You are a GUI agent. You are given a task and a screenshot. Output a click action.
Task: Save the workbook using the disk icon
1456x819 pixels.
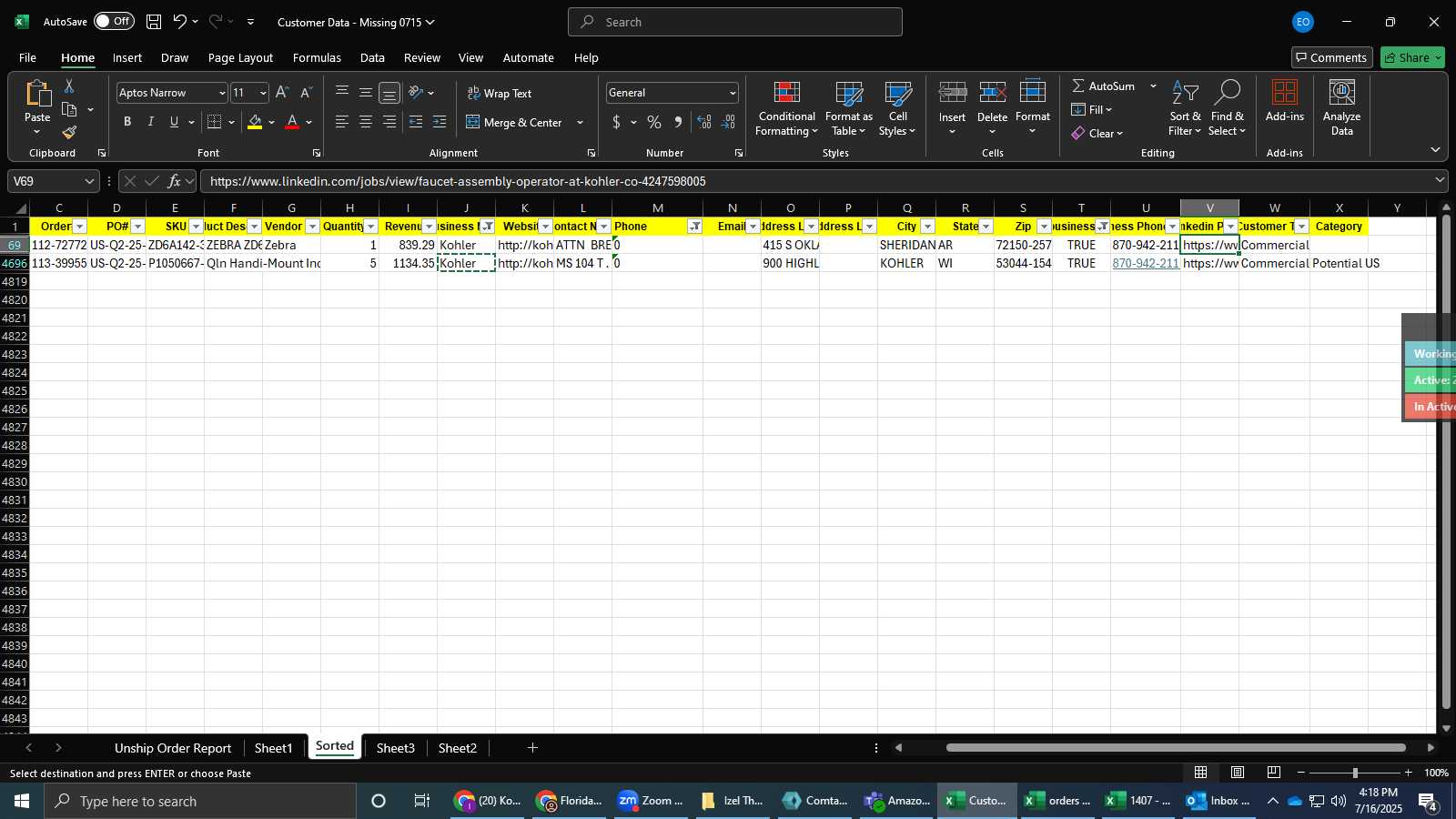[x=154, y=22]
